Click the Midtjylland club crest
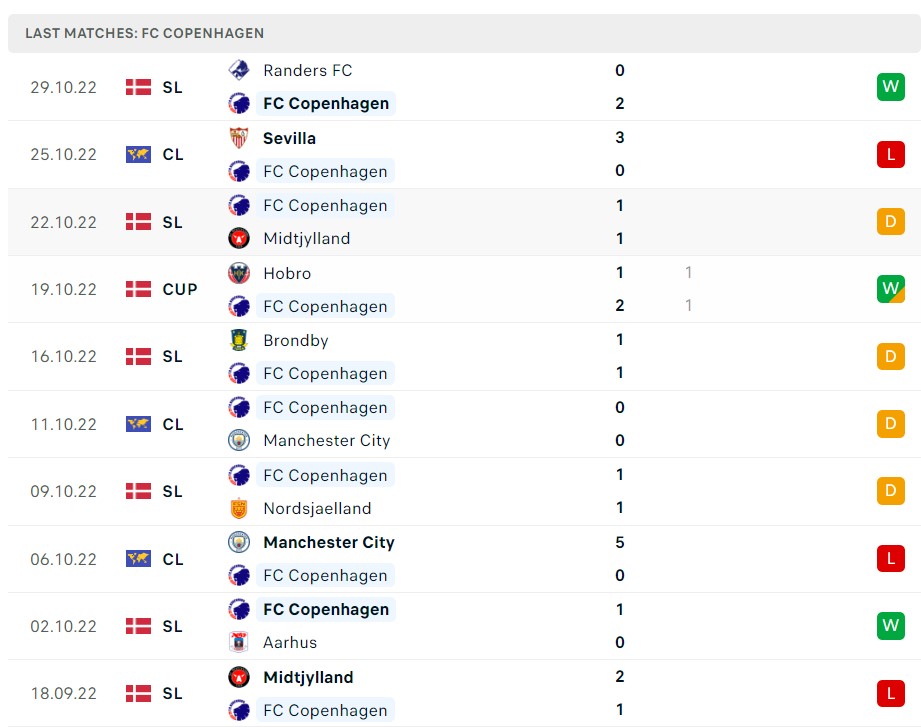The height and width of the screenshot is (727, 921). (238, 238)
